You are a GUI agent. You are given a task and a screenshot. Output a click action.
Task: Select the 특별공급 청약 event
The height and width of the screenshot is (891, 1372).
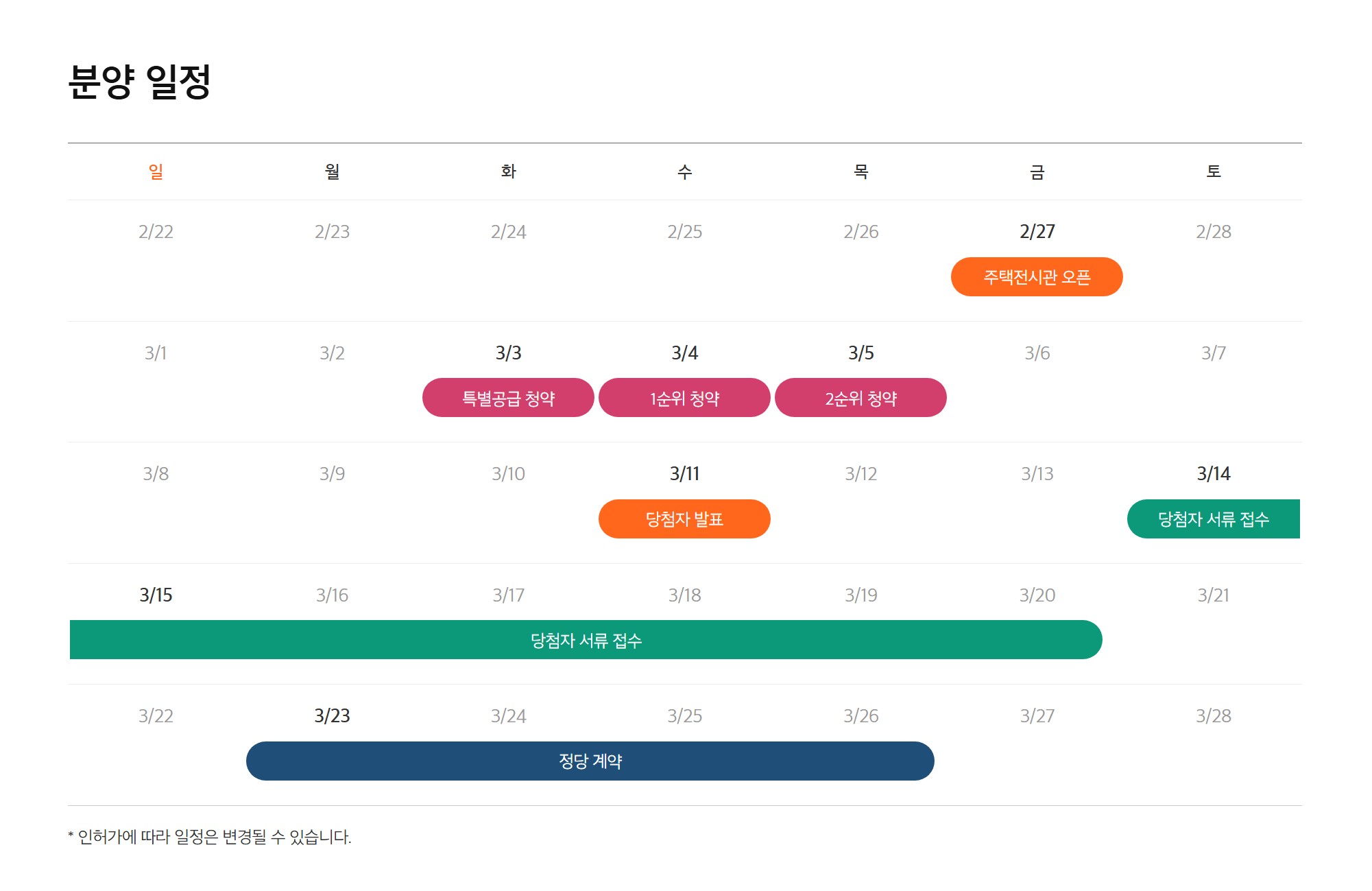click(x=508, y=398)
